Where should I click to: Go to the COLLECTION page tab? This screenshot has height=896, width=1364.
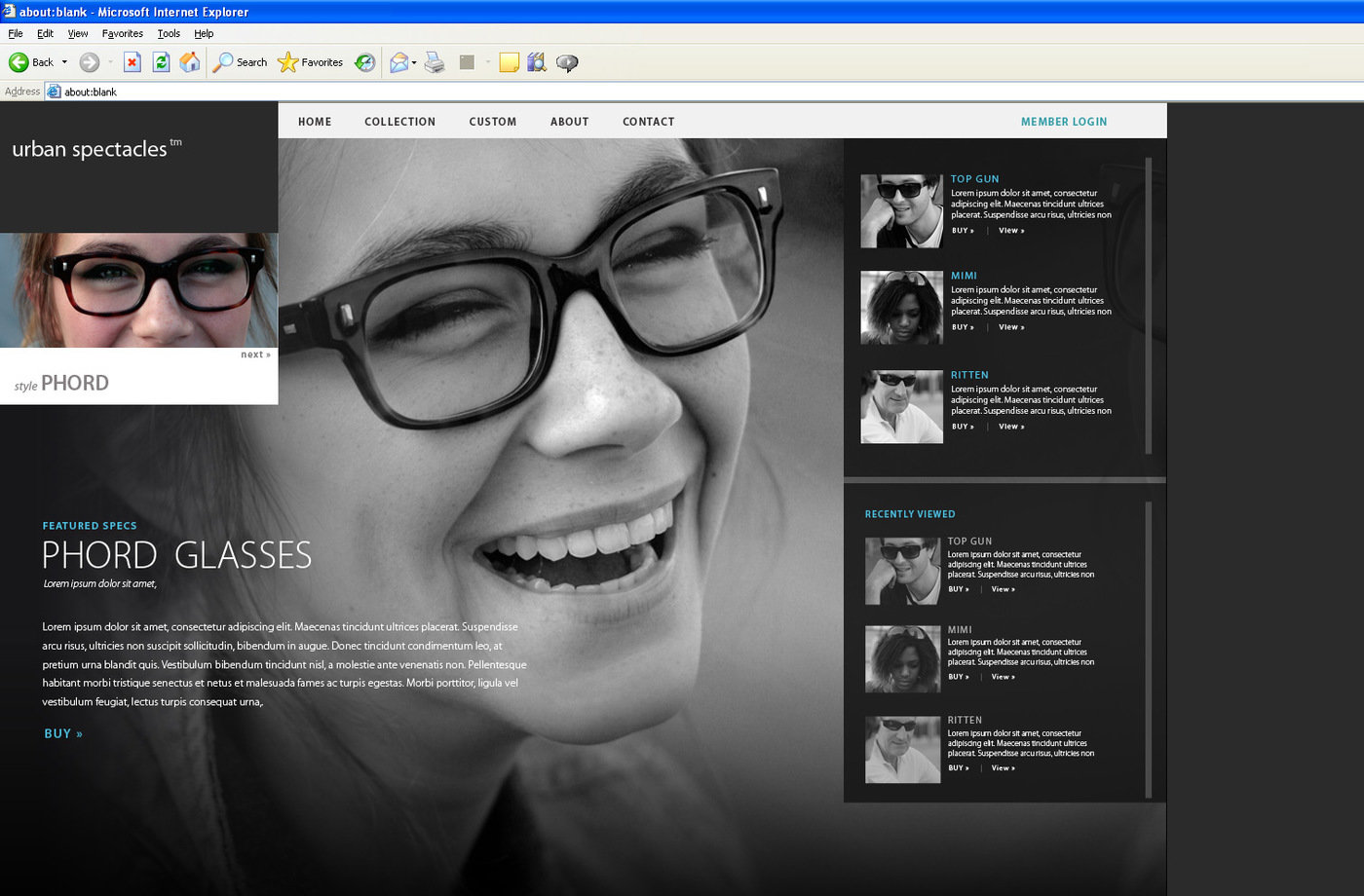(399, 122)
